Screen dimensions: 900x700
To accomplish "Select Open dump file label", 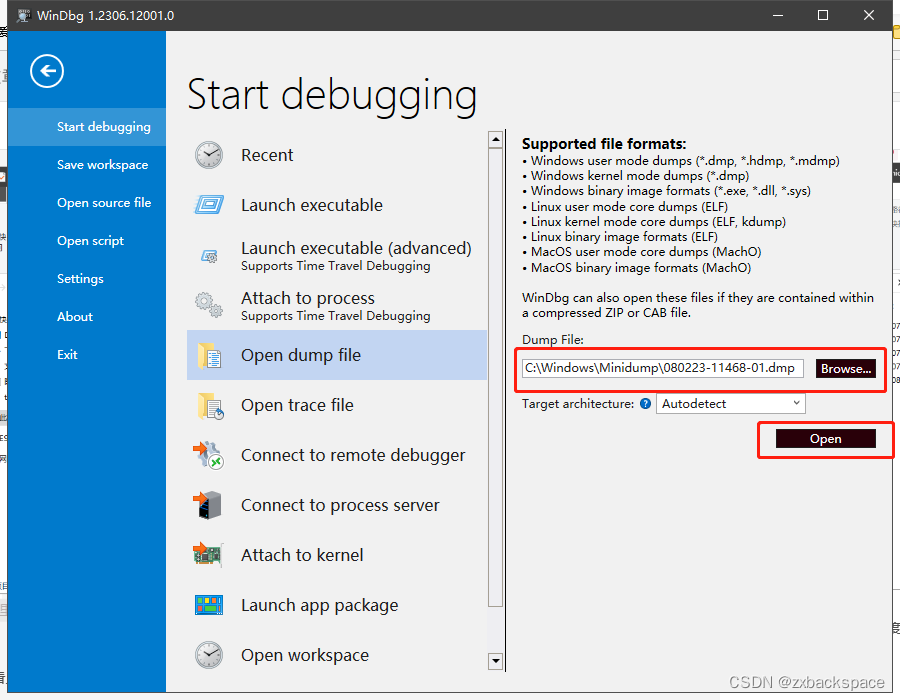I will (301, 355).
